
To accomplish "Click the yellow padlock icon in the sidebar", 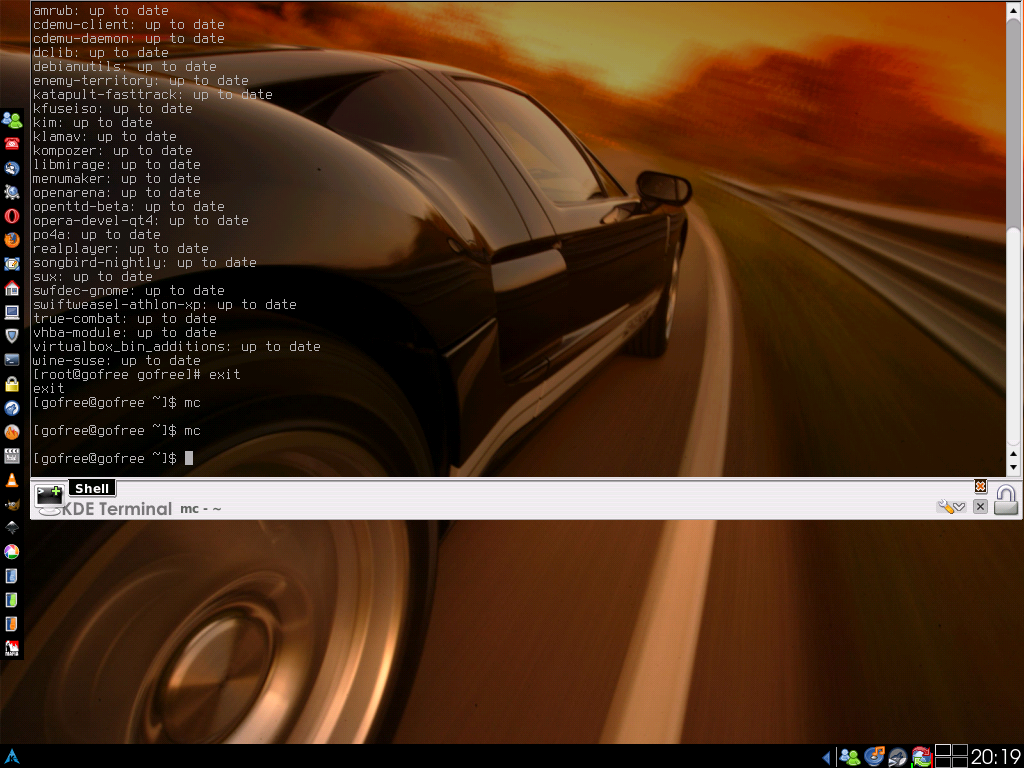I will [x=12, y=384].
